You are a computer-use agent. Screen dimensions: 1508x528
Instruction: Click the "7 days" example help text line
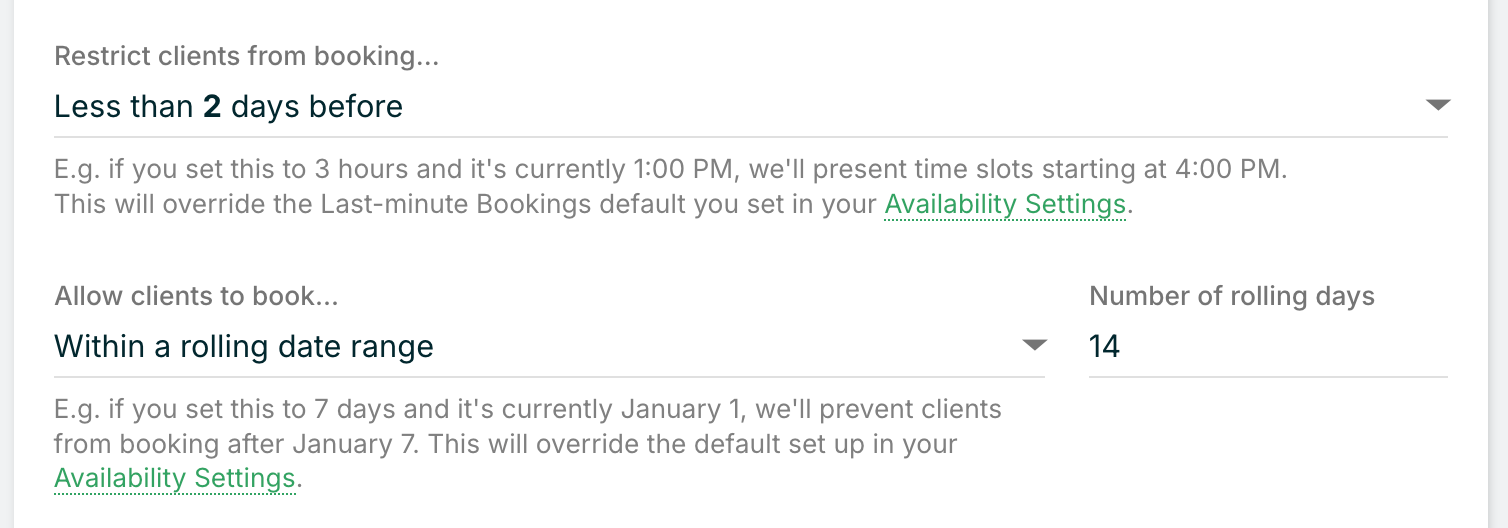click(527, 409)
